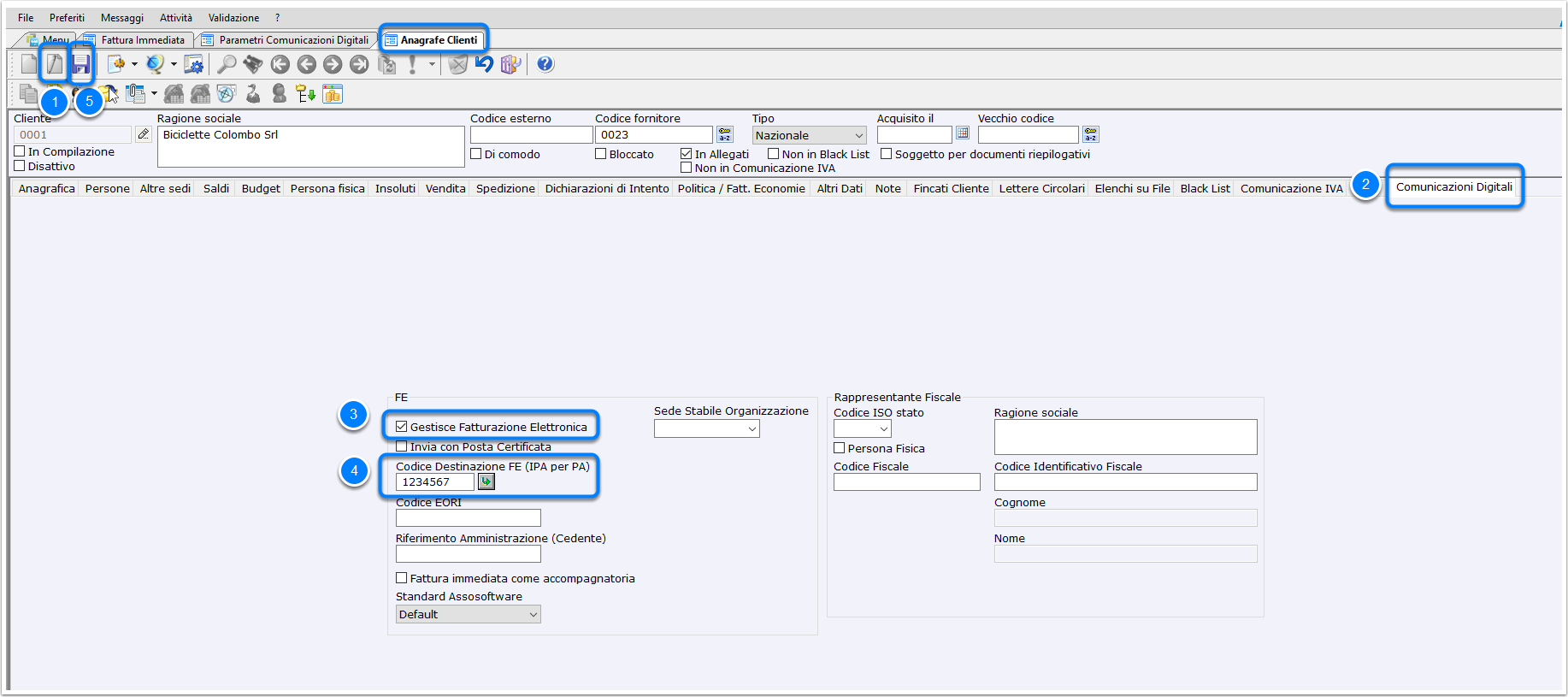This screenshot has height=697, width=1568.
Task: Click the duplicate pages icon in second toolbar
Action: [x=28, y=94]
